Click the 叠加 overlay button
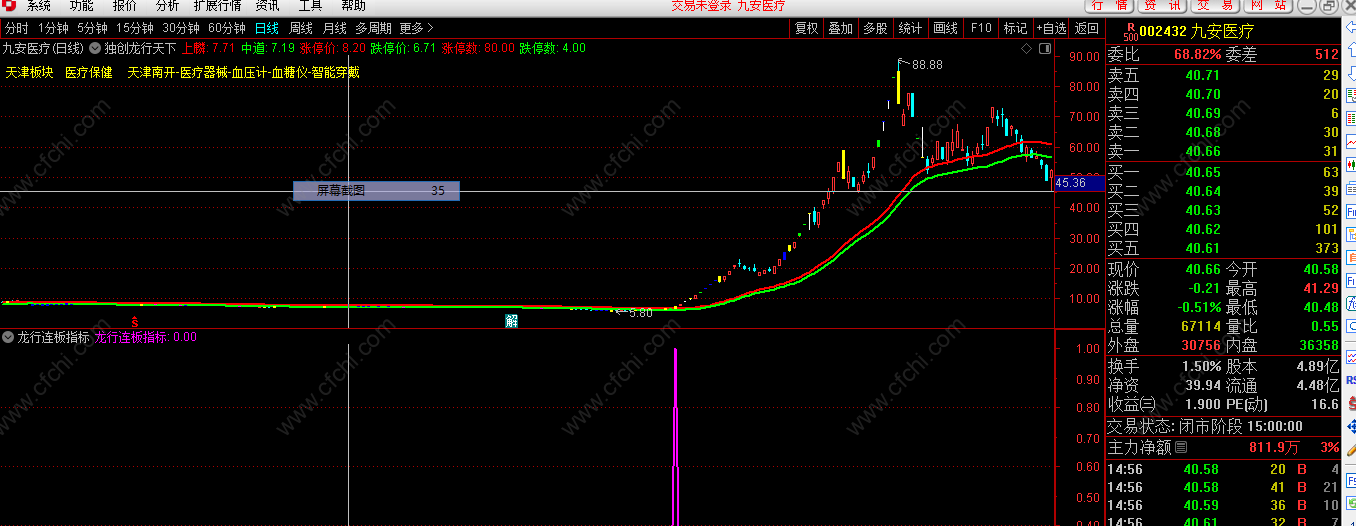 (841, 28)
